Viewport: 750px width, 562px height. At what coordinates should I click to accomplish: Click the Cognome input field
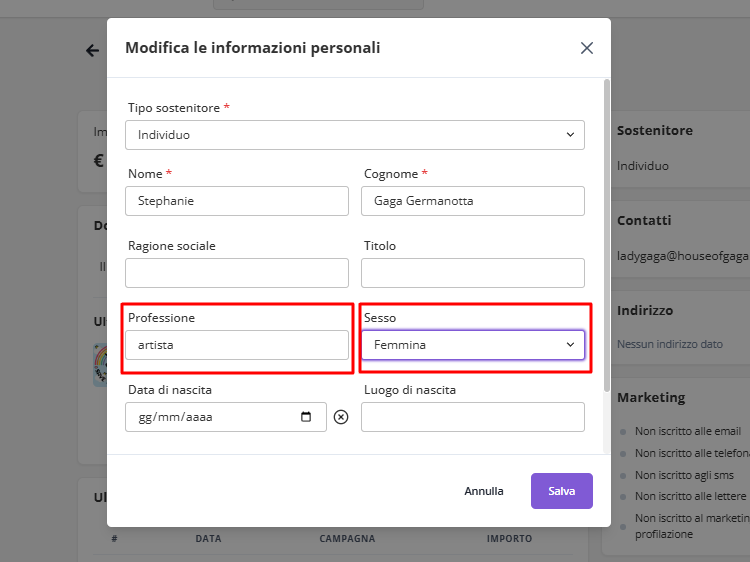pos(473,201)
